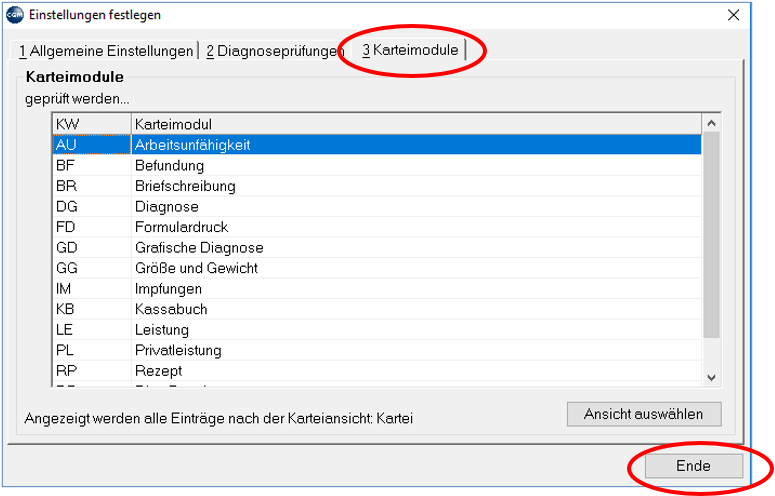
Task: Open Ansicht auswählen
Action: point(644,414)
